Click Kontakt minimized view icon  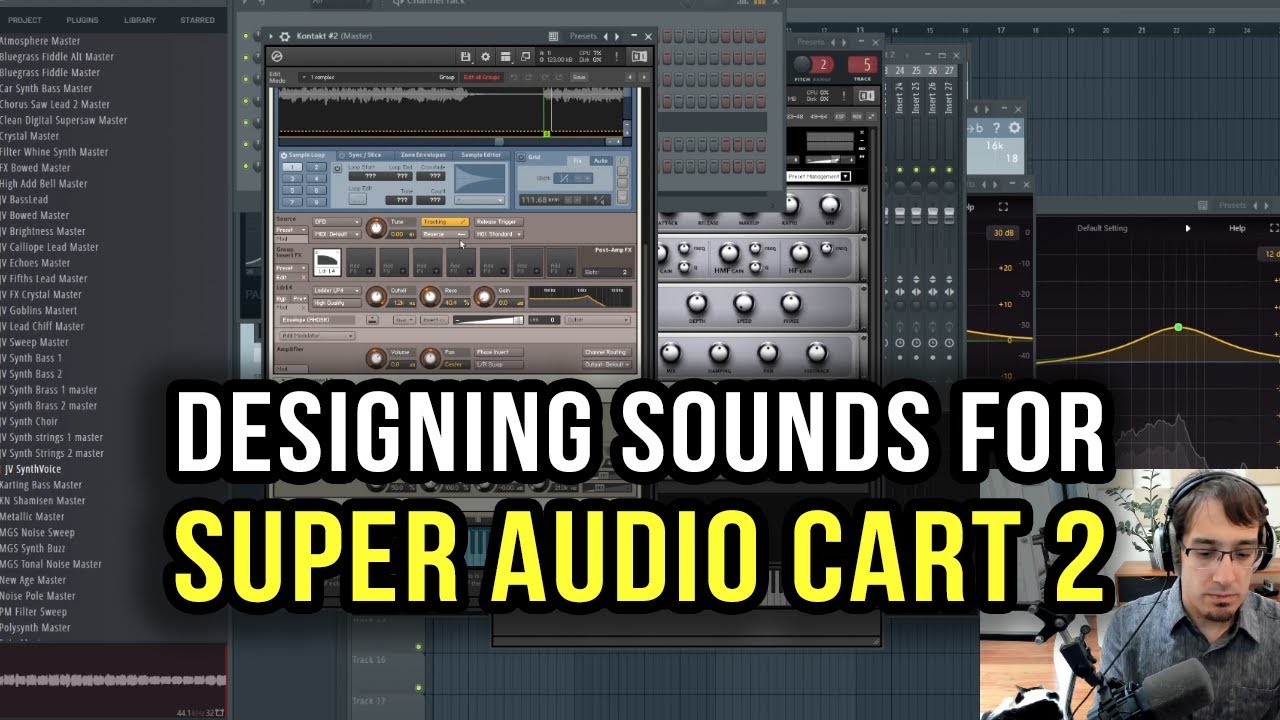click(525, 57)
